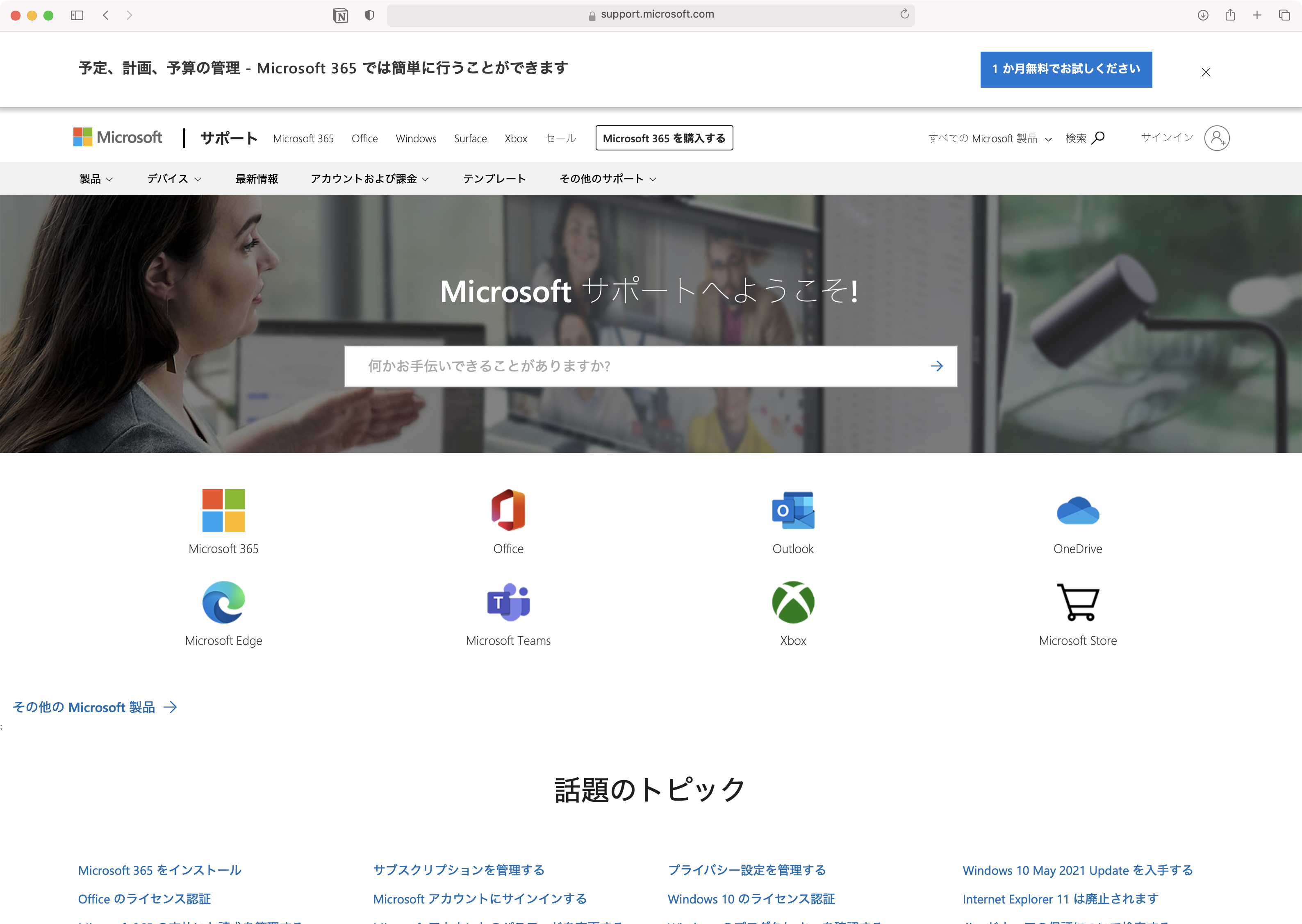Open the テンプレート nav item

(x=494, y=179)
